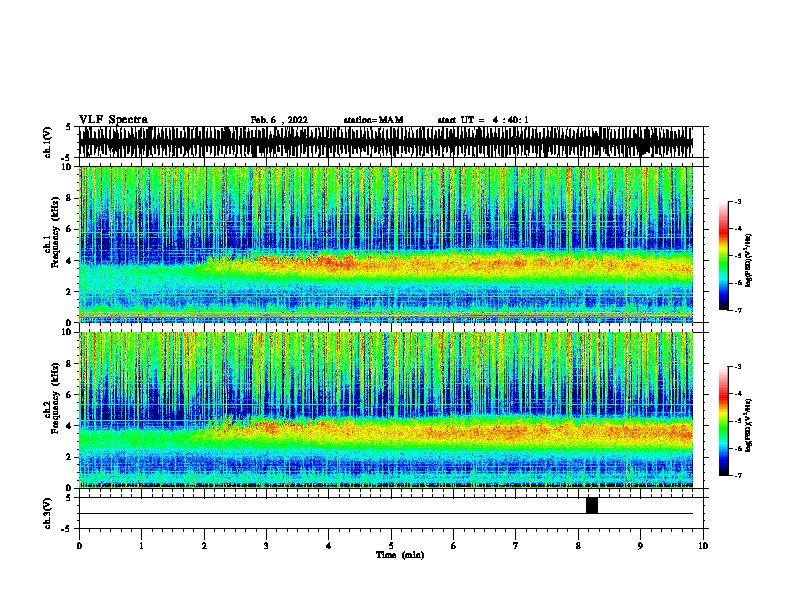Click the ch.2 frequency axis "6" tick label
Image resolution: width=792 pixels, height=612 pixels.
[69, 394]
